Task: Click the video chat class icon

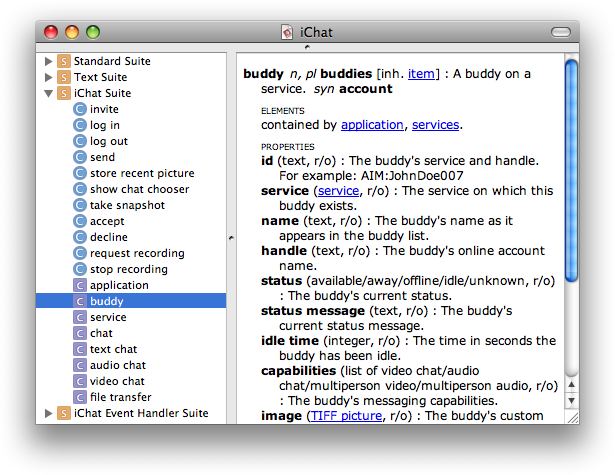Action: 80,381
